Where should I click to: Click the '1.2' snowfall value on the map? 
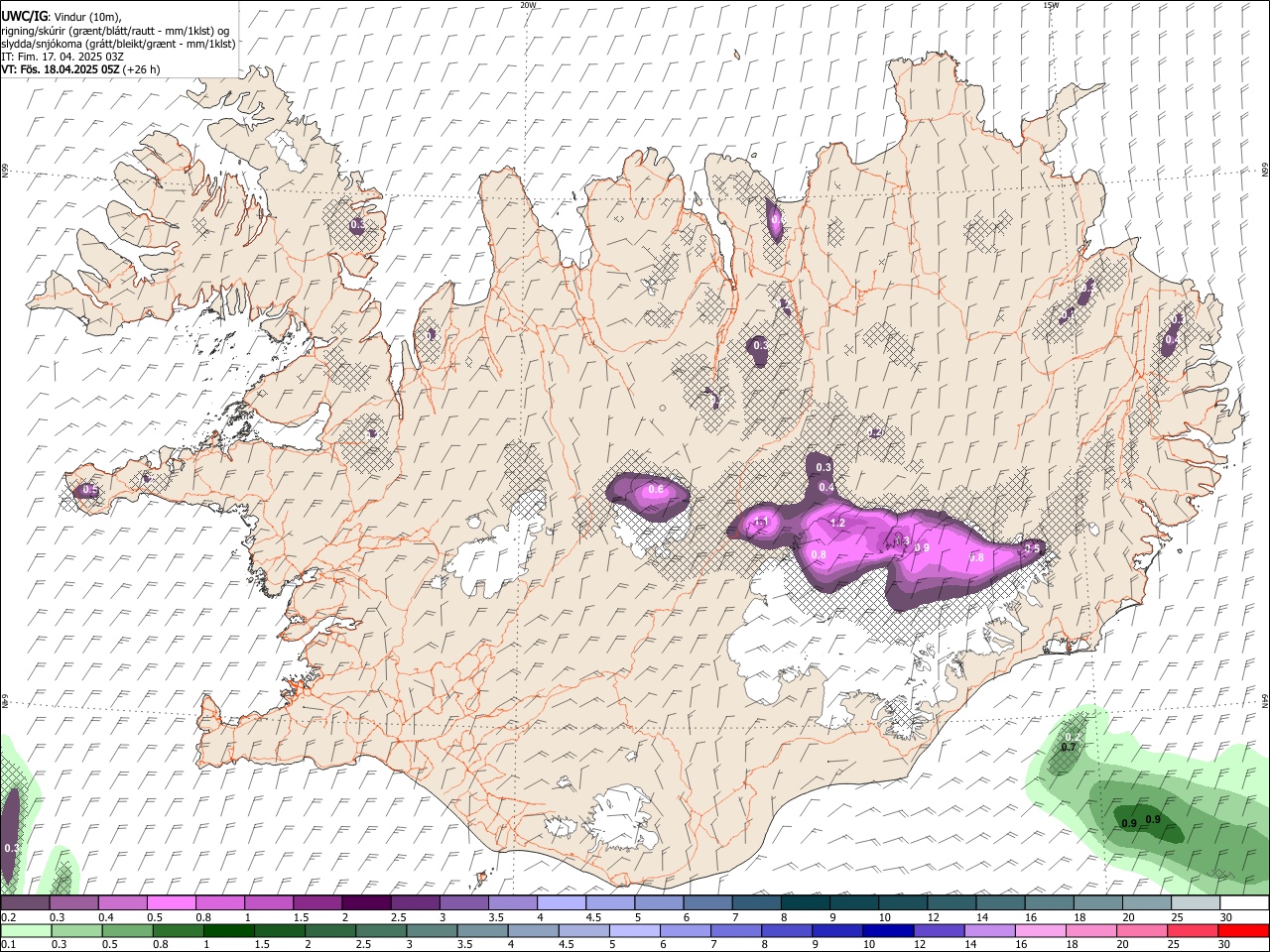(x=836, y=523)
